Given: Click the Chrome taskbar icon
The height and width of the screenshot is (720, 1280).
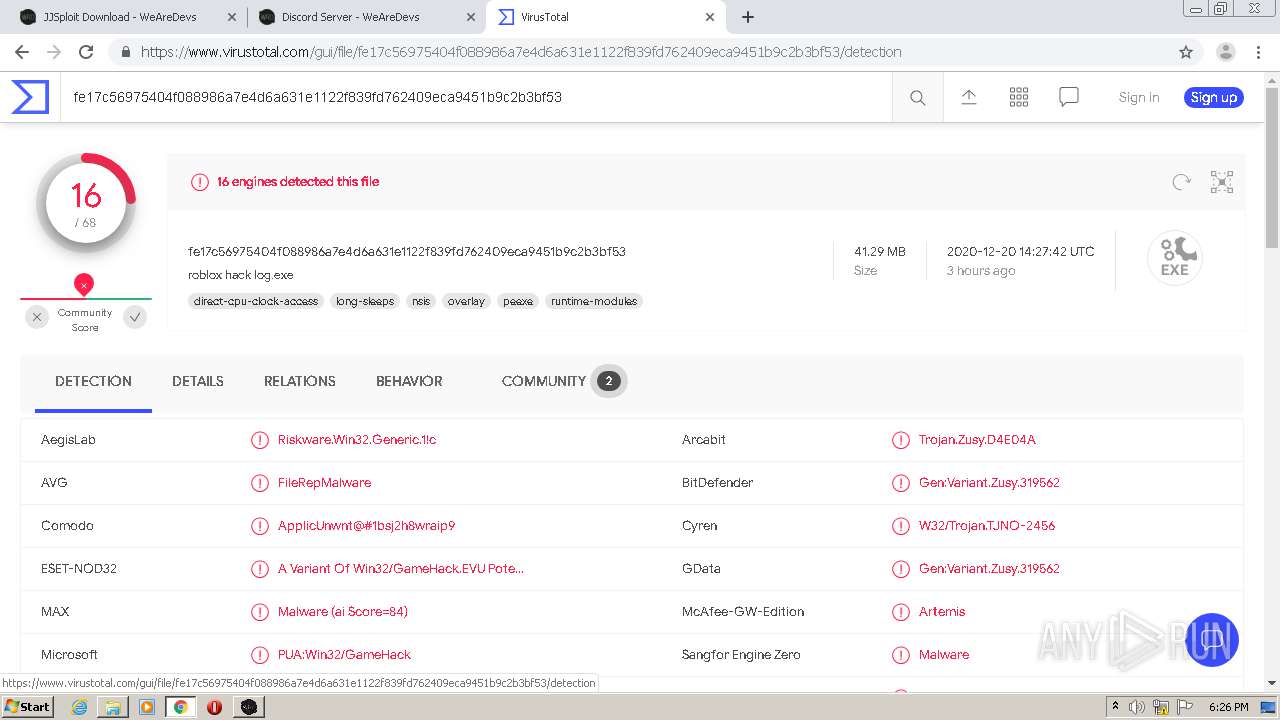Looking at the screenshot, I should click(x=180, y=707).
